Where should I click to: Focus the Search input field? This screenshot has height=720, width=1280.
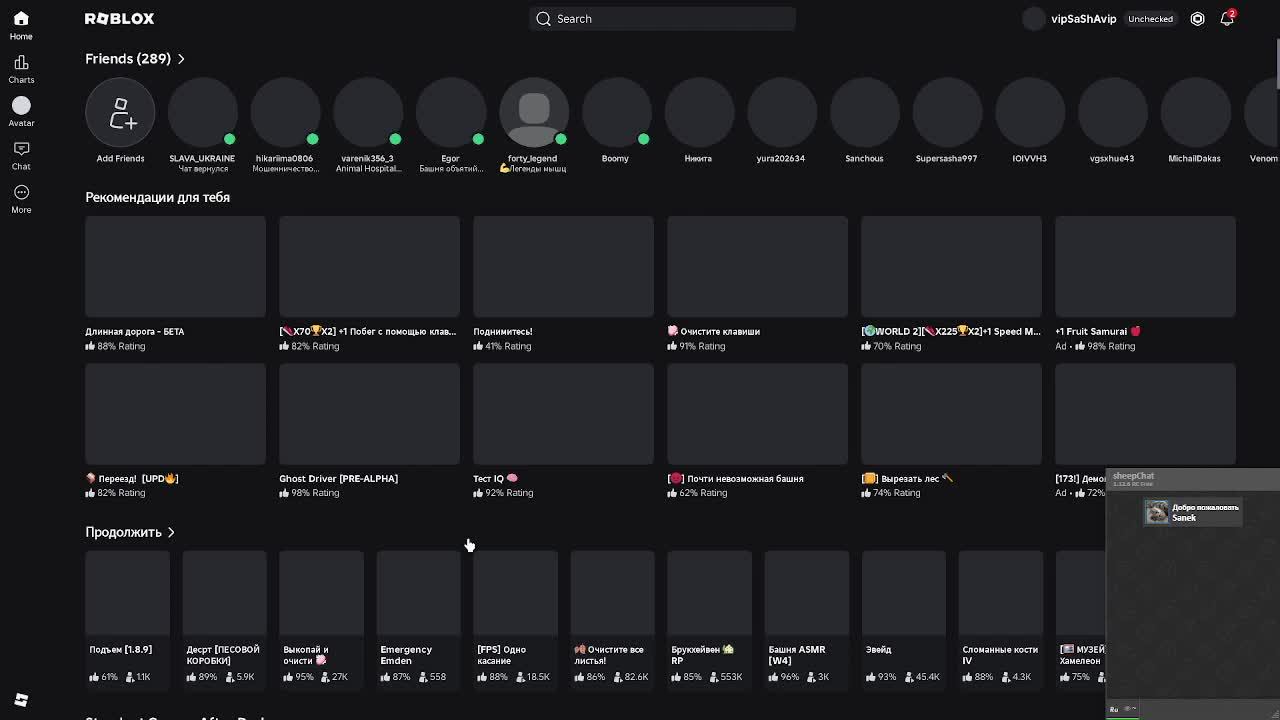[662, 19]
